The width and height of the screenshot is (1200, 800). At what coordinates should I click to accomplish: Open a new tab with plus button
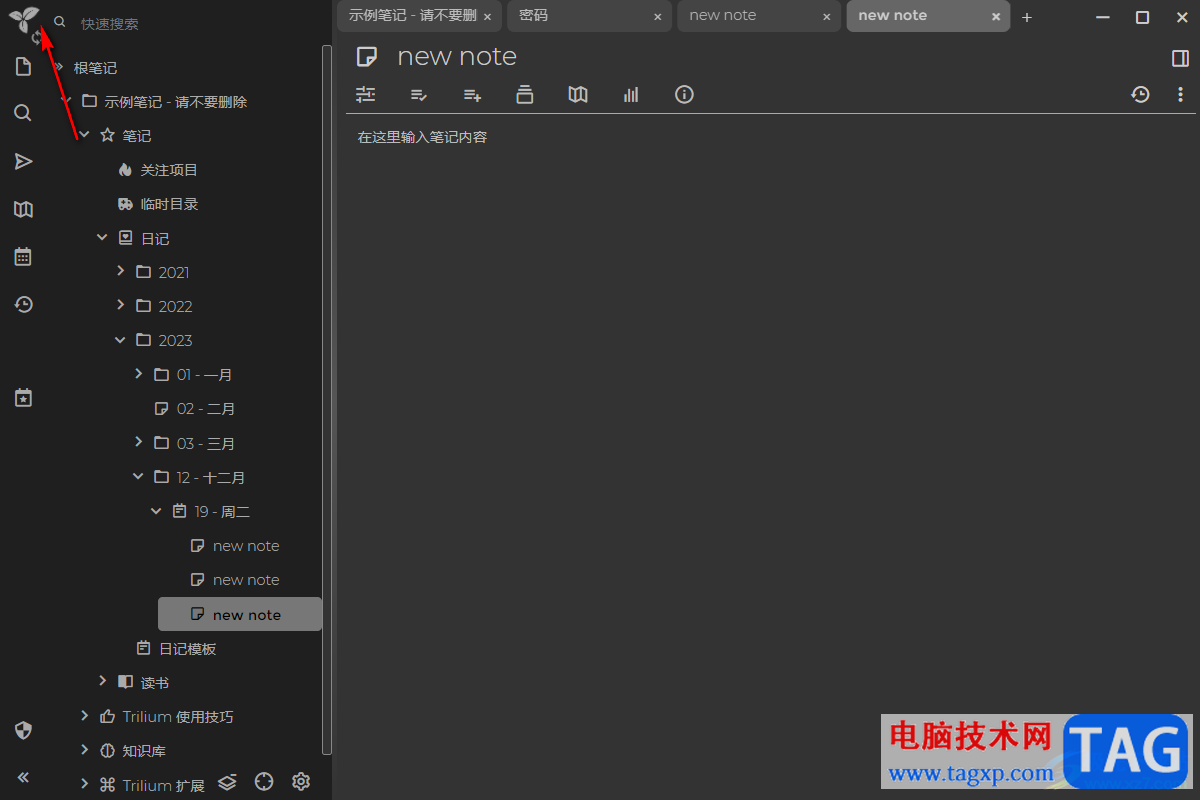pos(1026,17)
